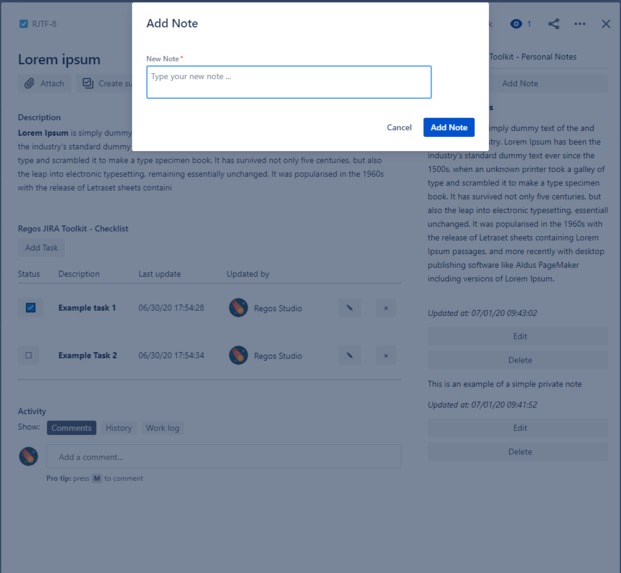Image resolution: width=621 pixels, height=573 pixels.
Task: Click the Add a comment field
Action: 224,457
